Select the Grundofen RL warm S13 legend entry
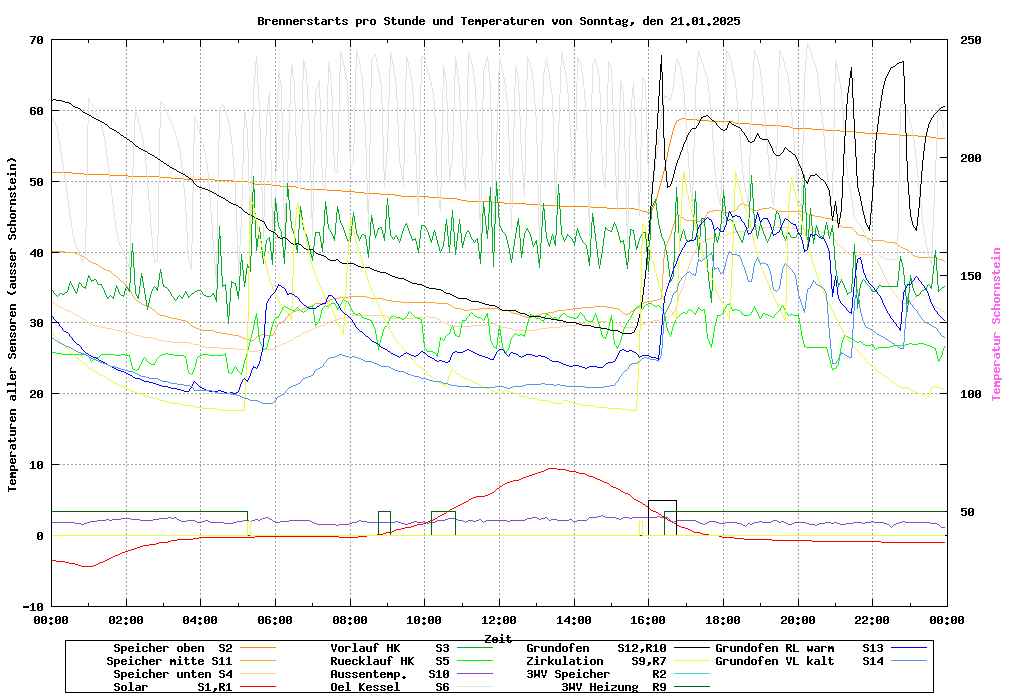Screen dimensions: 1024x700 click(x=799, y=648)
